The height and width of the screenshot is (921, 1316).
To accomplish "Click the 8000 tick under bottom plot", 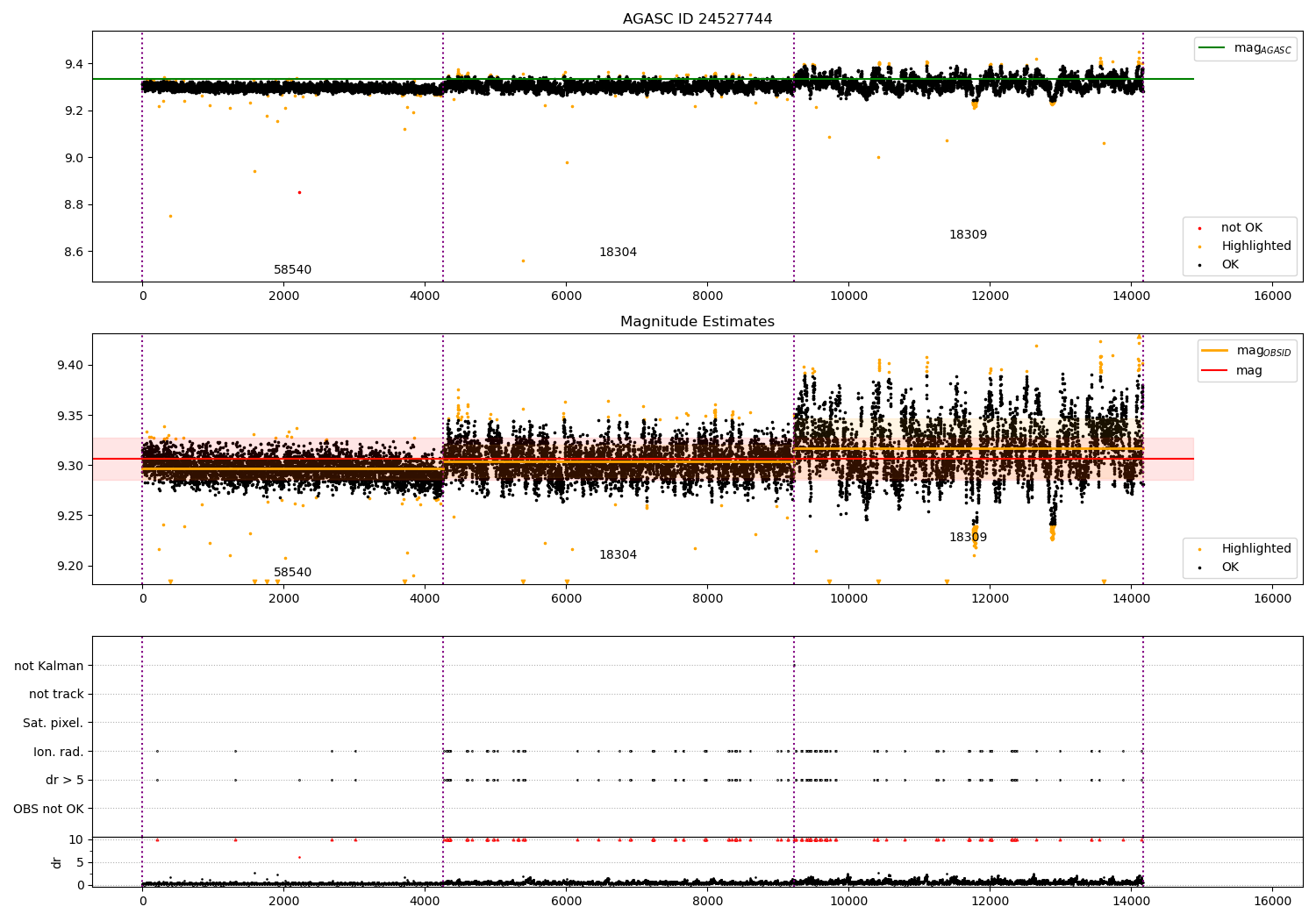I will pyautogui.click(x=707, y=901).
